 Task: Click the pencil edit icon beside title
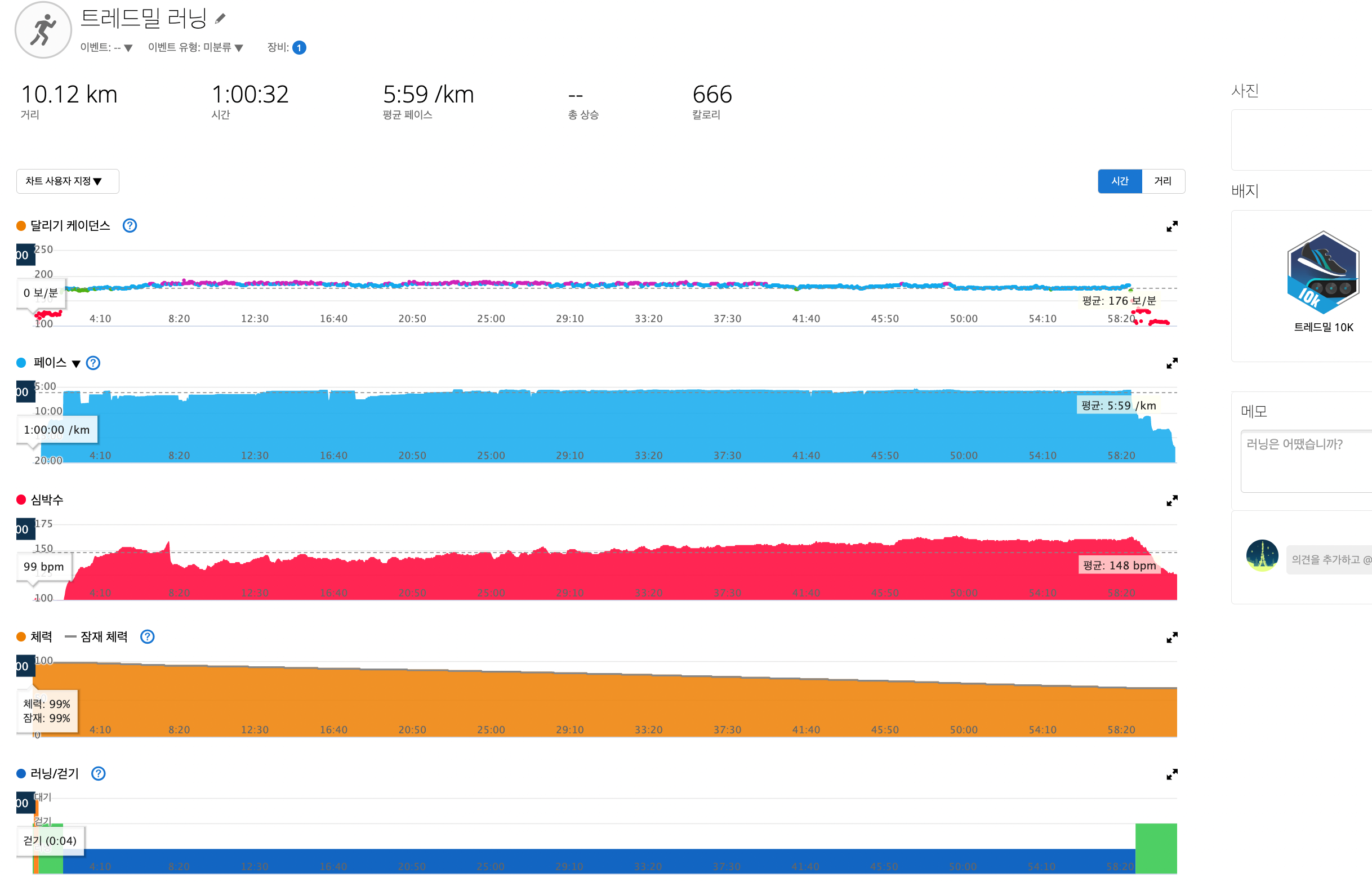[x=220, y=19]
